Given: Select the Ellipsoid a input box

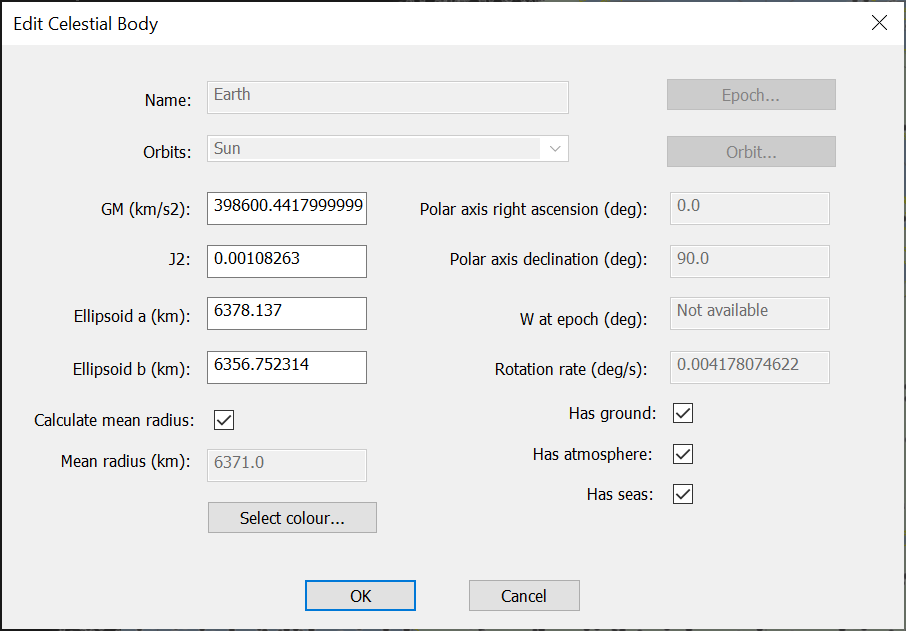Looking at the screenshot, I should (x=287, y=312).
